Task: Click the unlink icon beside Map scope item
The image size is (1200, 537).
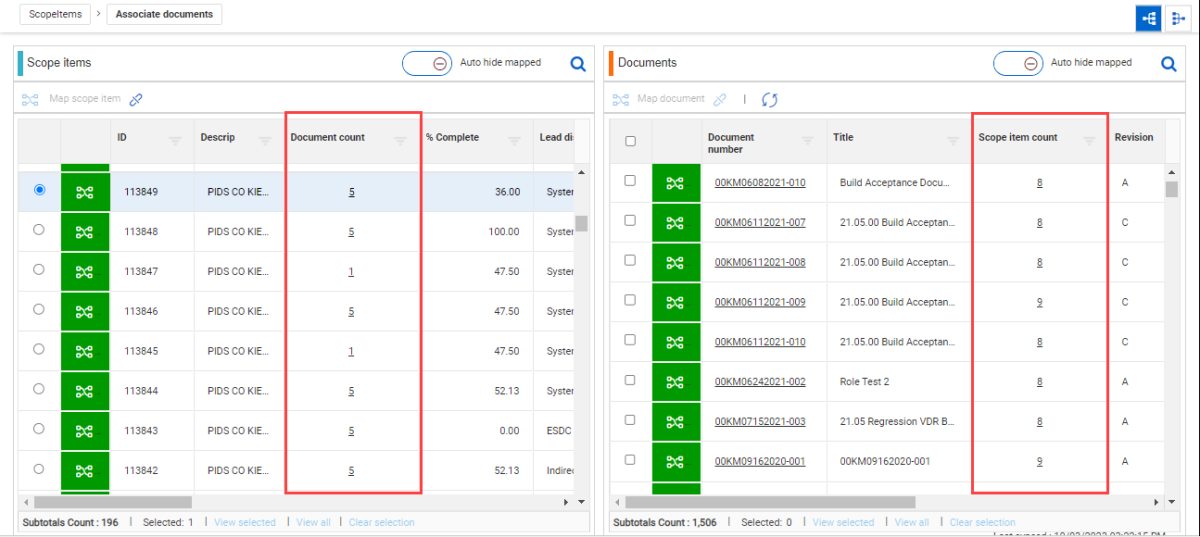Action: pos(137,99)
